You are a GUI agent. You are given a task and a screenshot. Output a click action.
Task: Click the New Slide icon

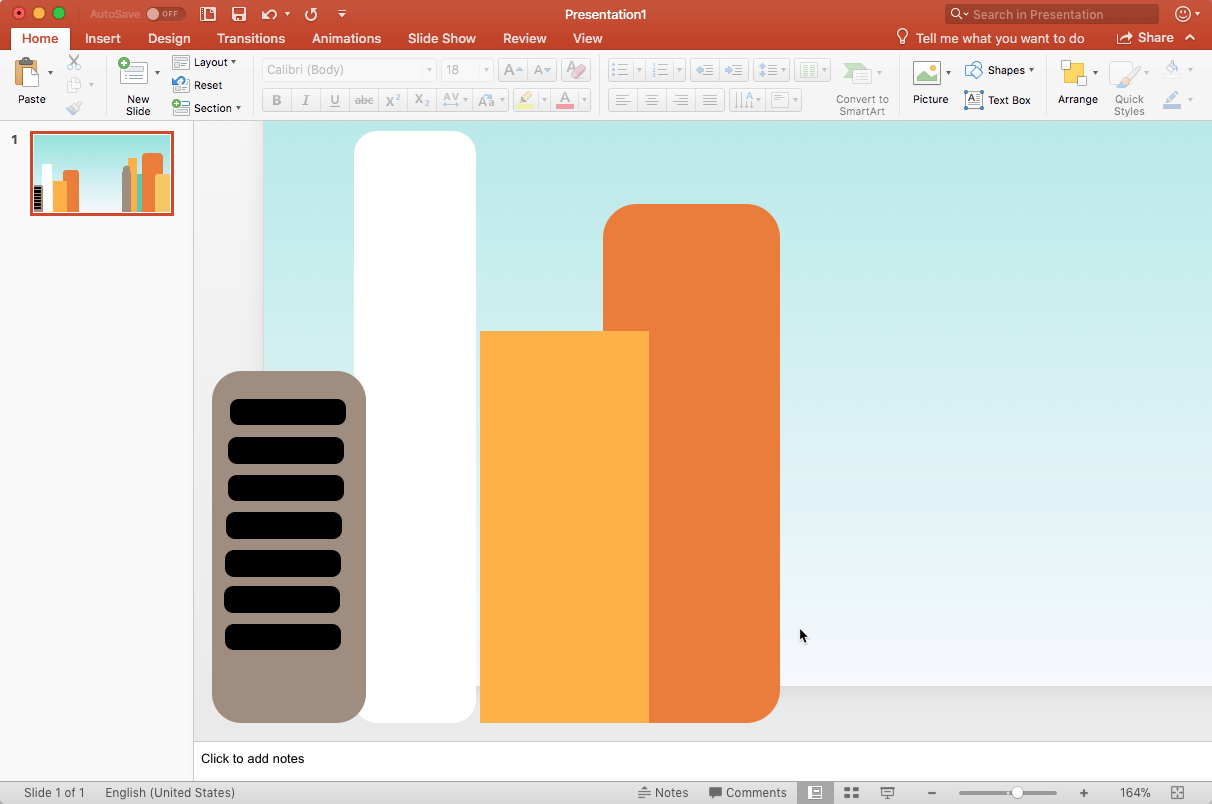(x=133, y=73)
